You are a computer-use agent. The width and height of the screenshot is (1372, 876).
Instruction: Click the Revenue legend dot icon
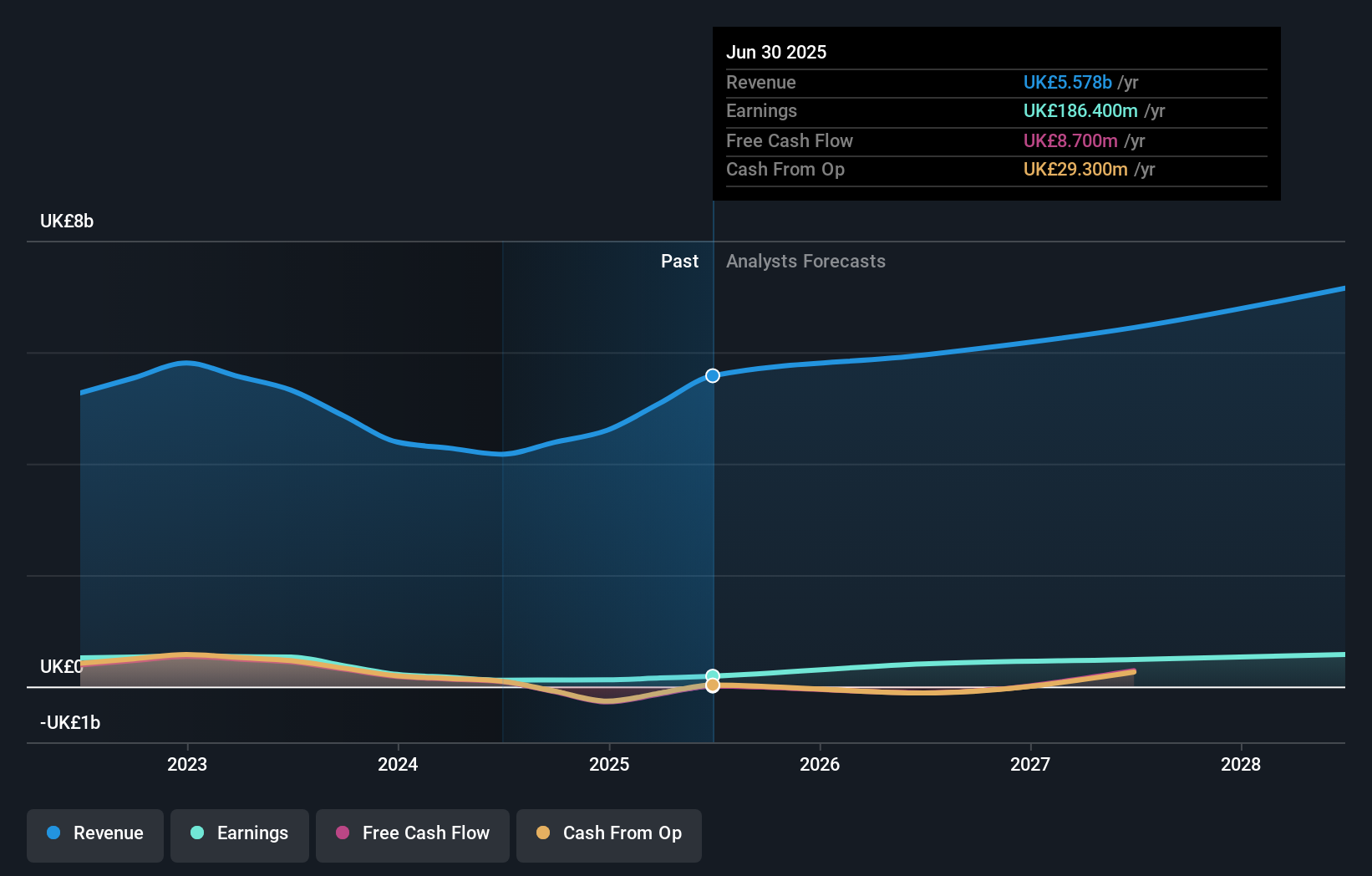pyautogui.click(x=52, y=833)
